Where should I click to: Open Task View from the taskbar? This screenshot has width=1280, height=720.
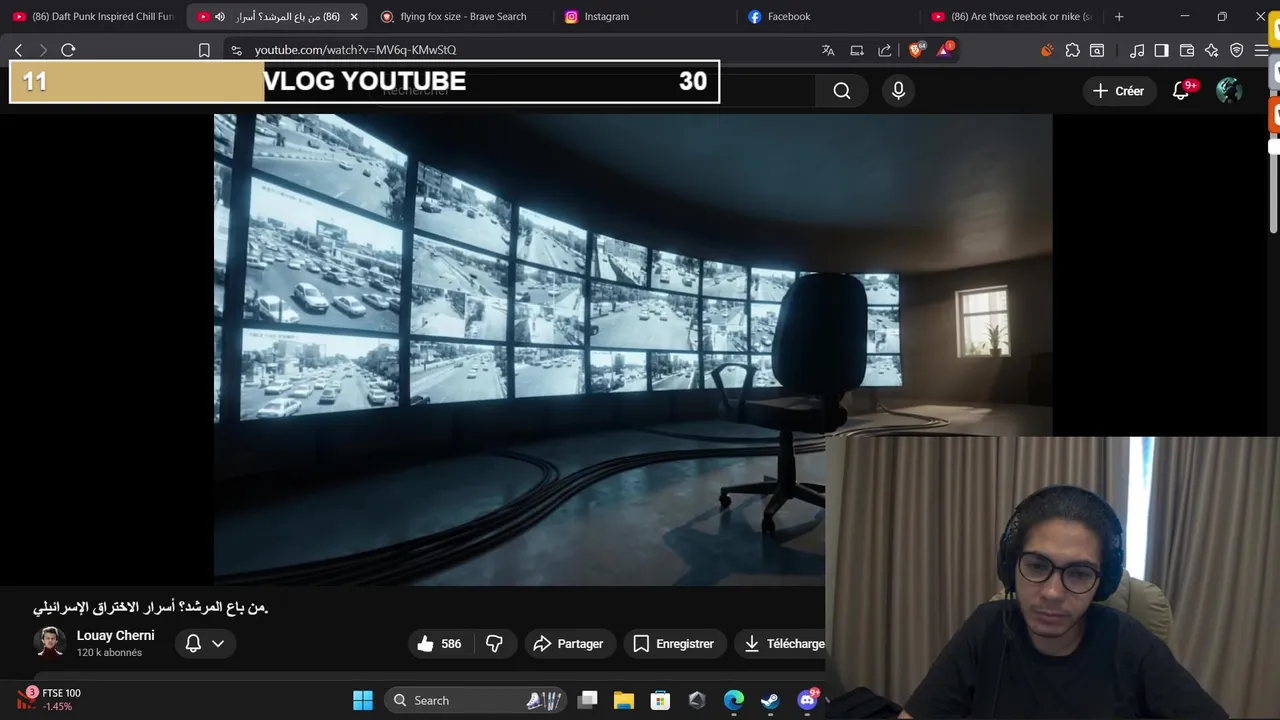[588, 700]
